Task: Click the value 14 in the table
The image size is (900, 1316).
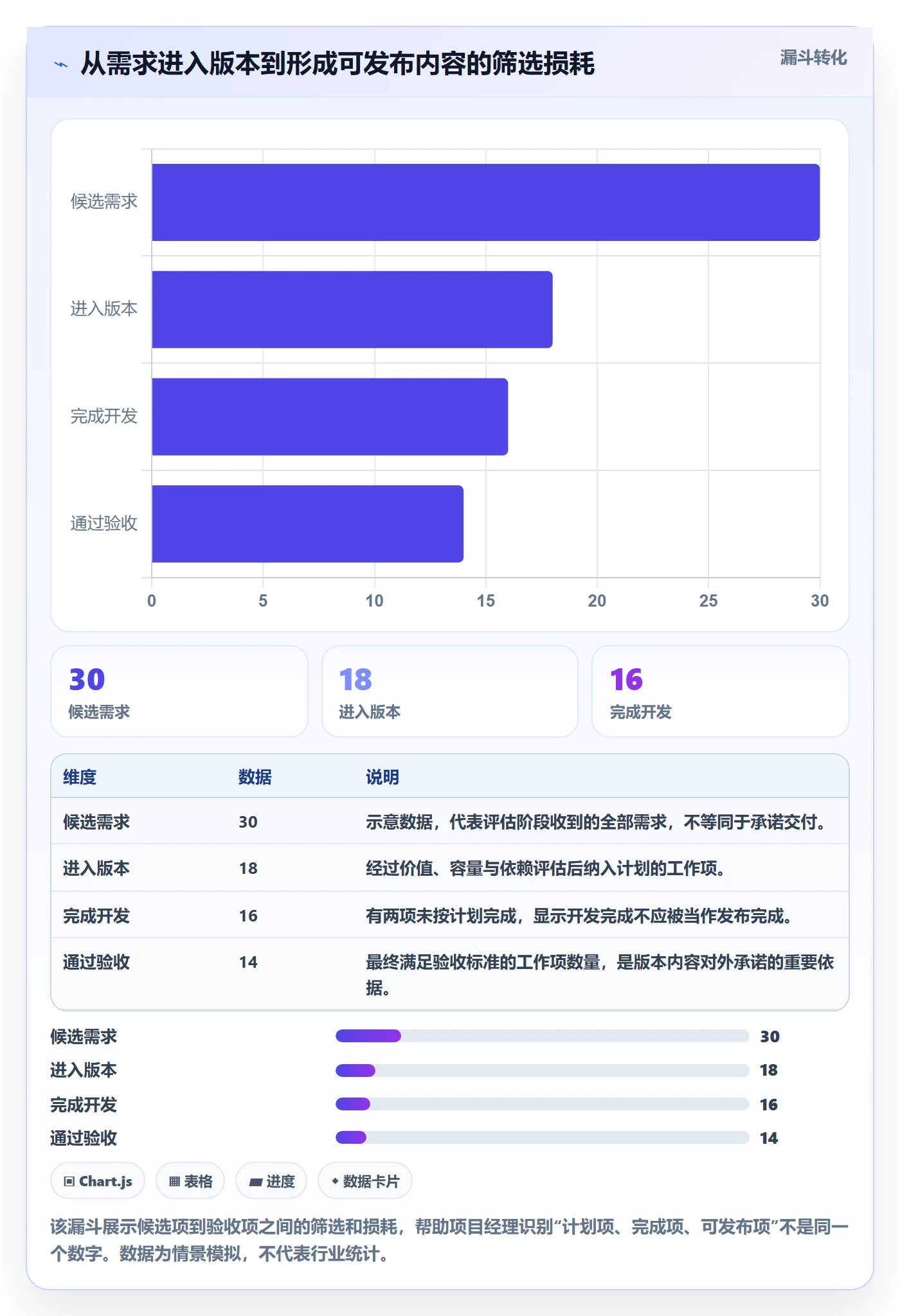Action: coord(248,962)
